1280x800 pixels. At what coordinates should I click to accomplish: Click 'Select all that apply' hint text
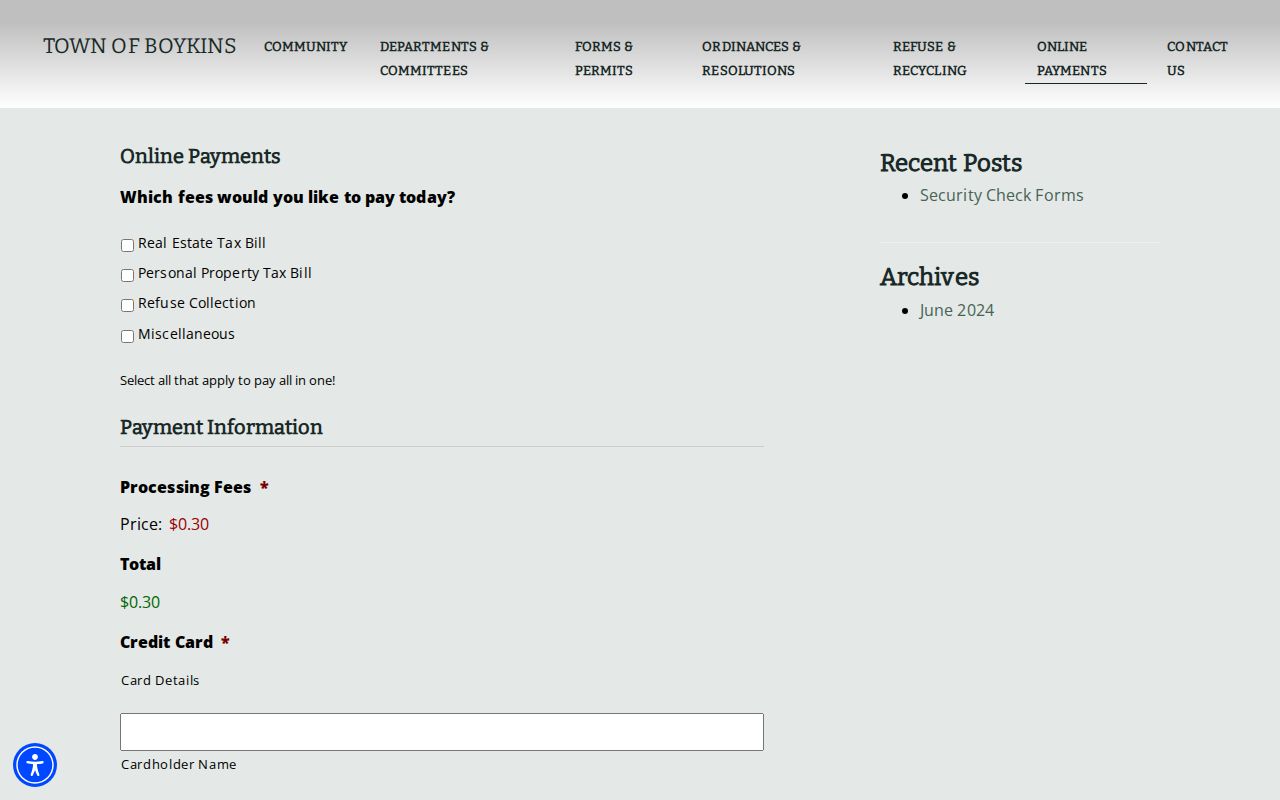coord(228,380)
